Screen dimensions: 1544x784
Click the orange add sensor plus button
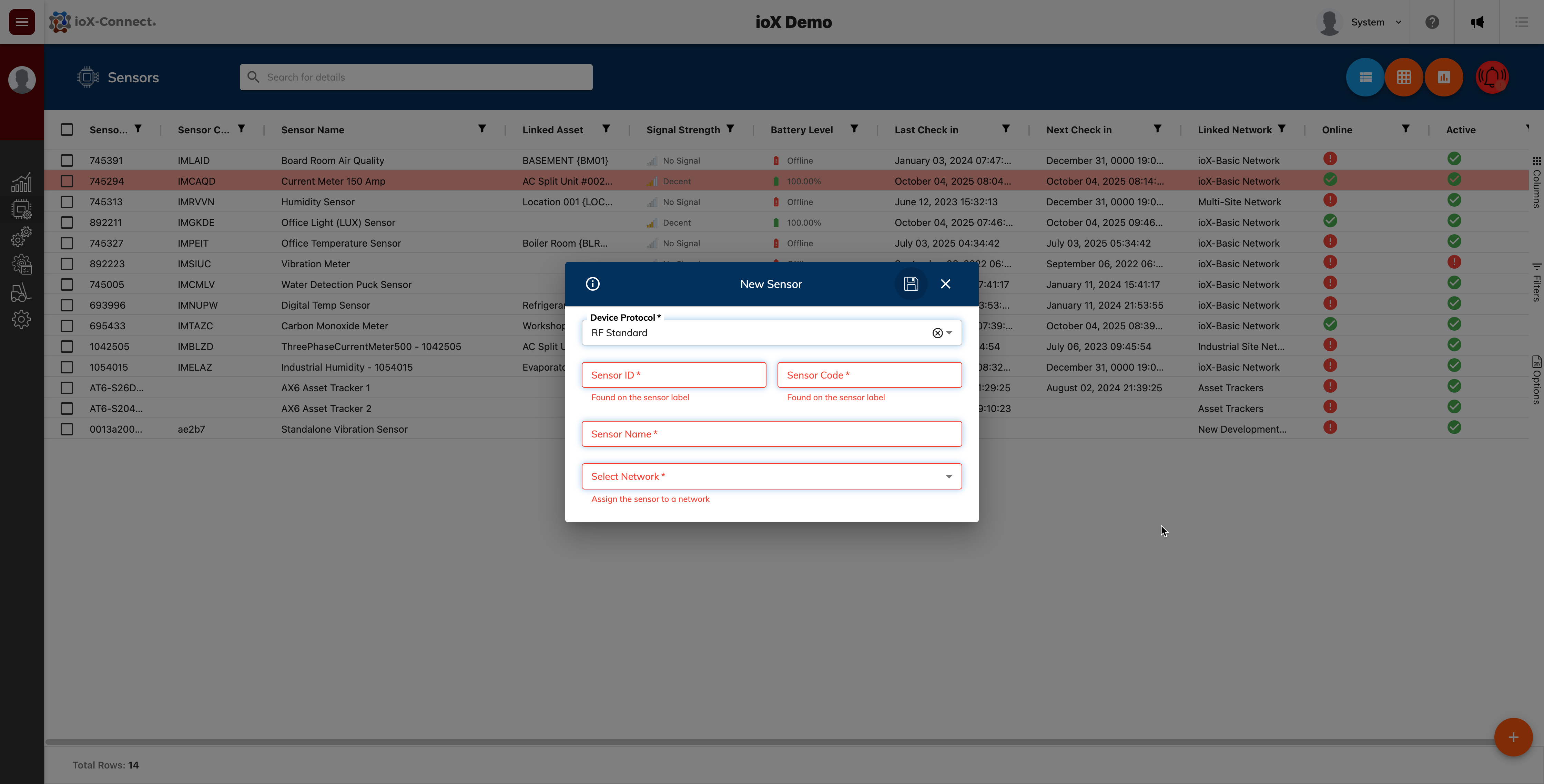(1513, 737)
